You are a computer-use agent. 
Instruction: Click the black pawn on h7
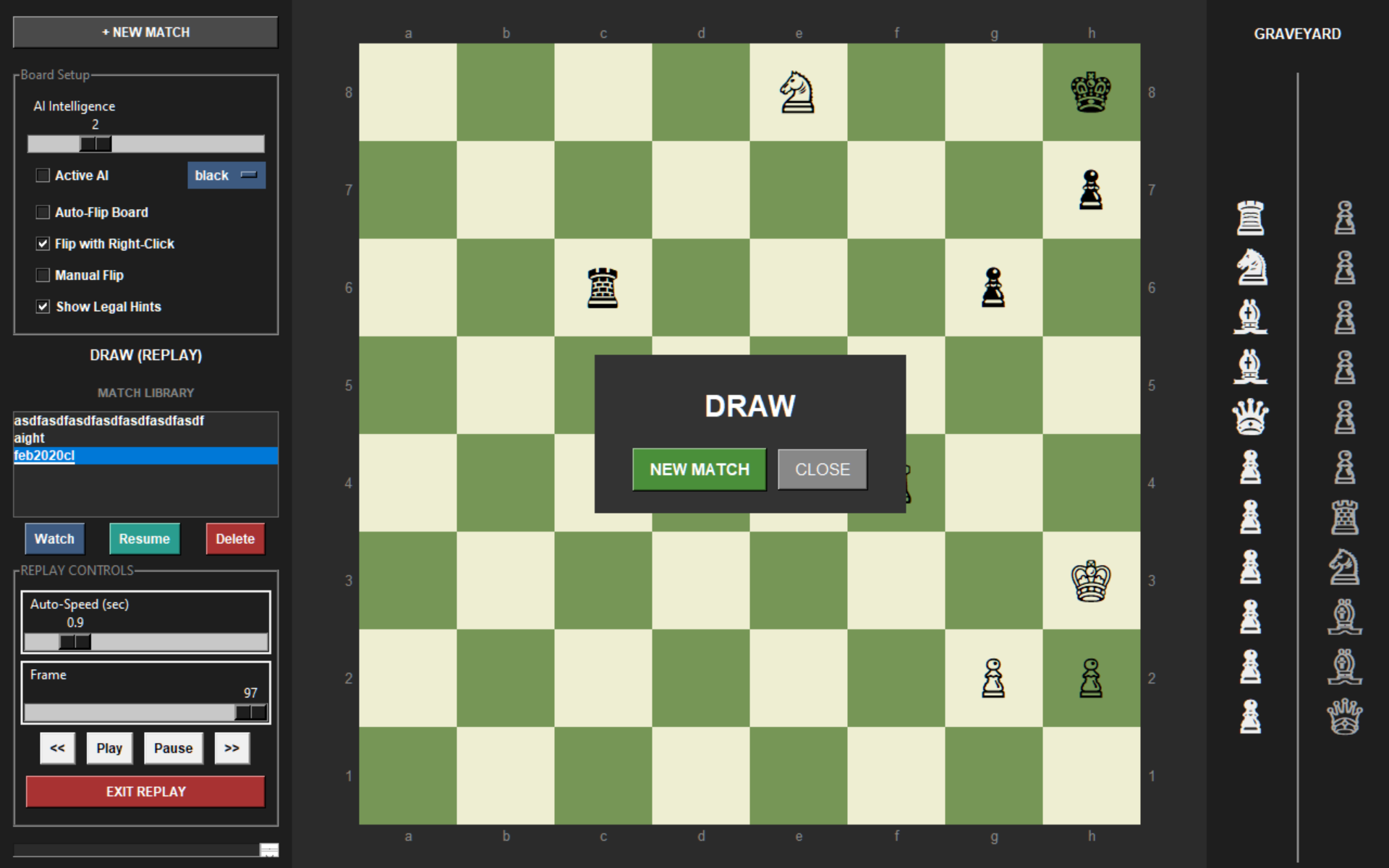pyautogui.click(x=1091, y=190)
